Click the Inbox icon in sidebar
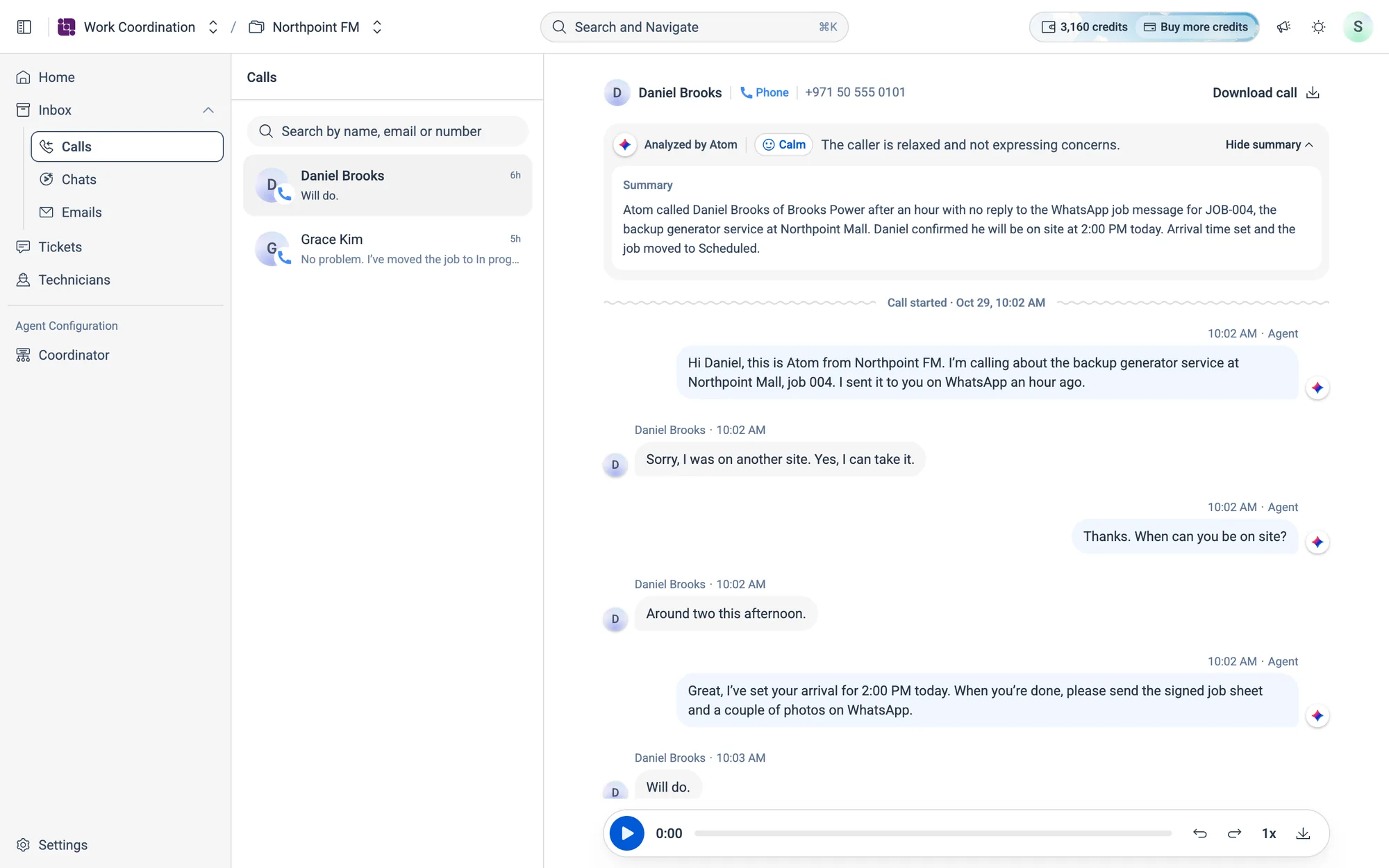1389x868 pixels. point(24,110)
